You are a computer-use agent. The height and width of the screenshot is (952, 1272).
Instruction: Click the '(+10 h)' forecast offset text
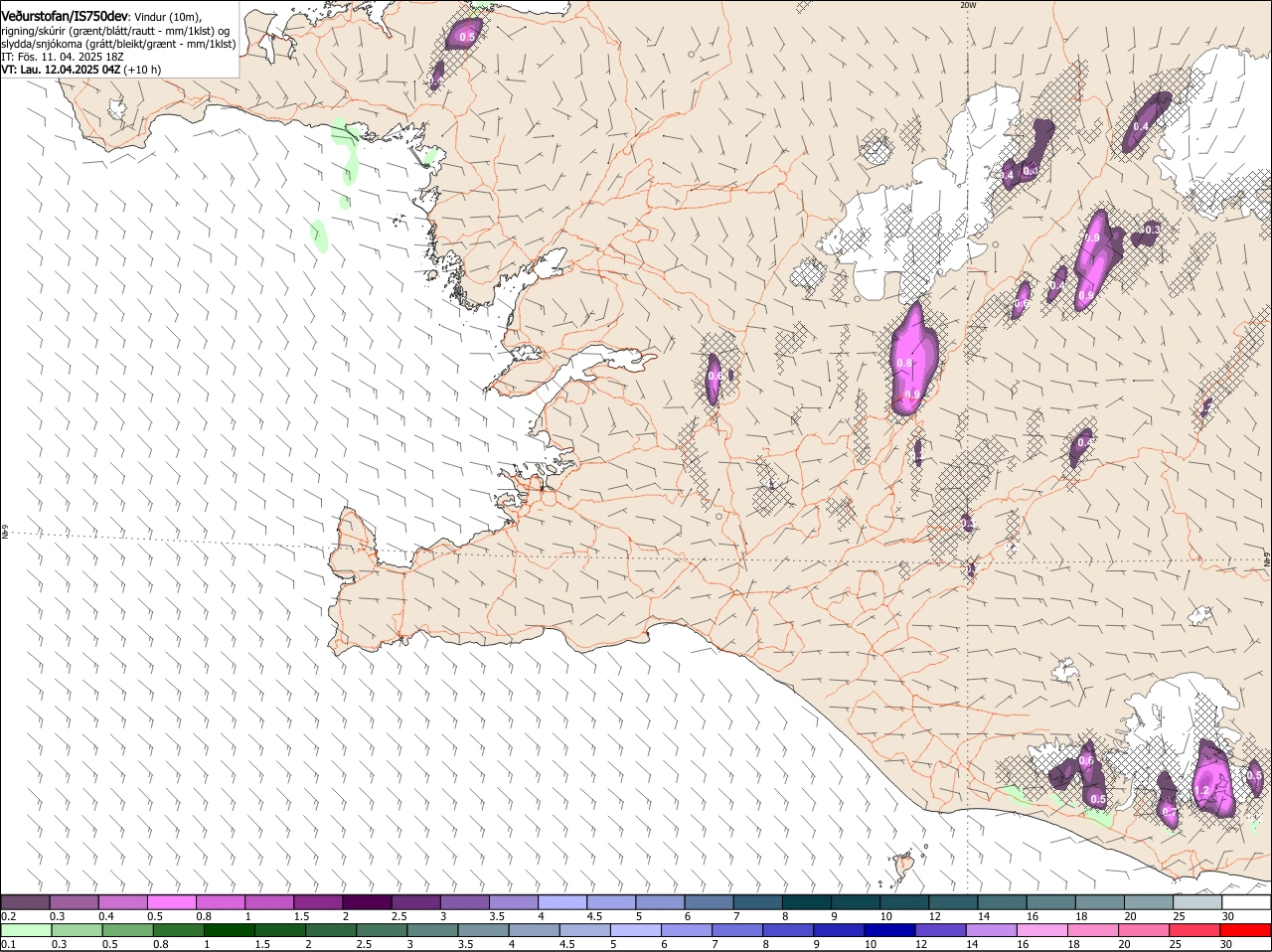(143, 70)
